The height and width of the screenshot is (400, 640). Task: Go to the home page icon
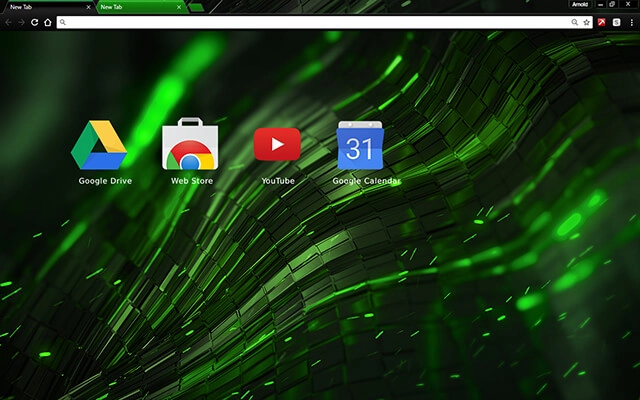pyautogui.click(x=48, y=22)
